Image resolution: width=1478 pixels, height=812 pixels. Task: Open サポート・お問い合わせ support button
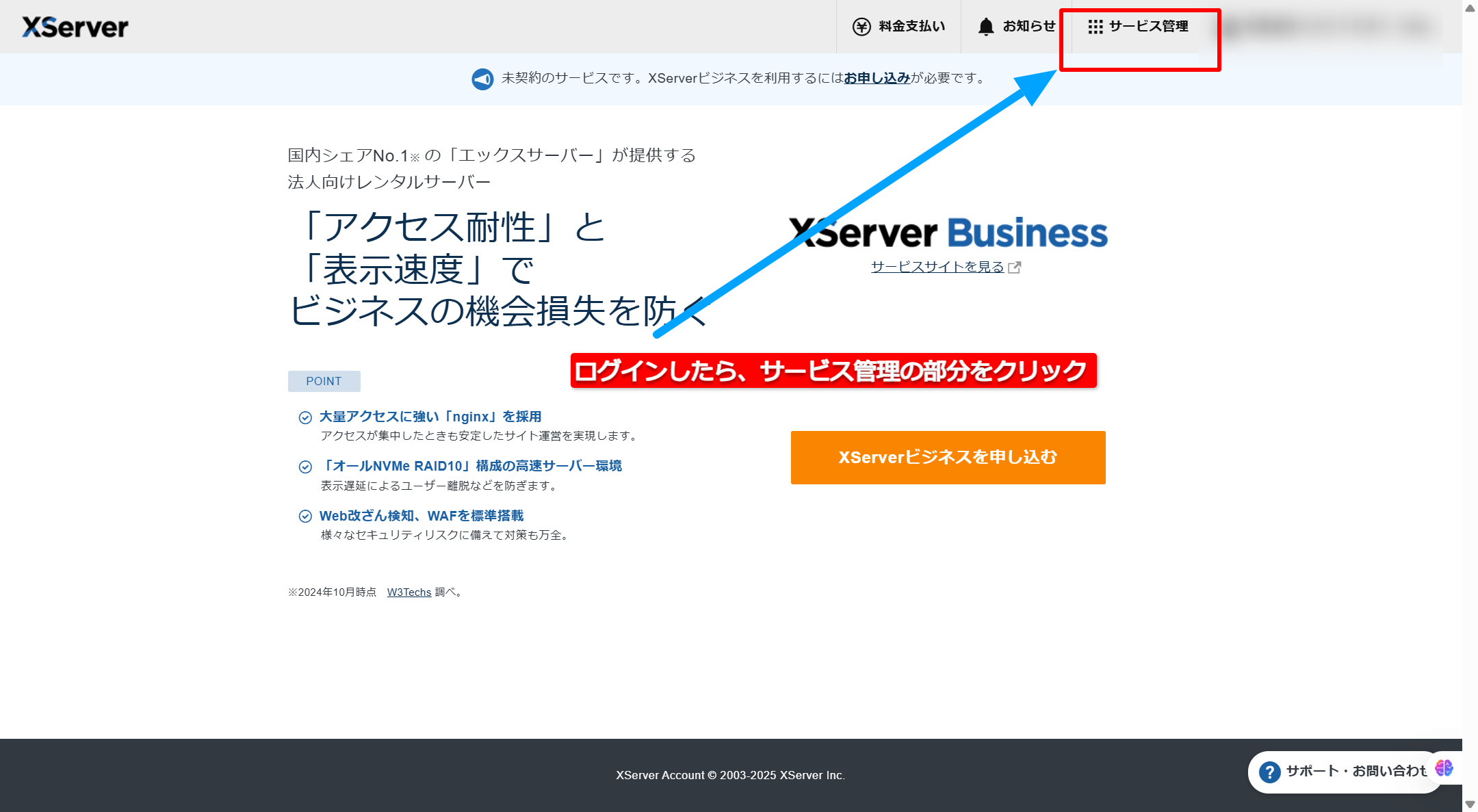point(1344,772)
